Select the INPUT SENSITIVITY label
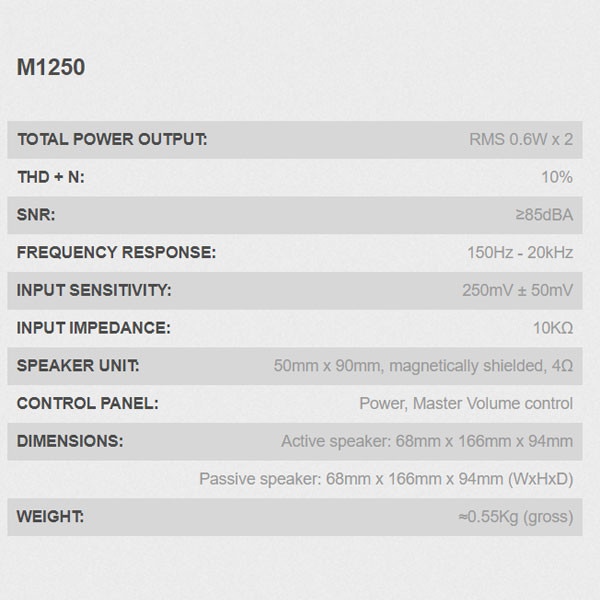Image resolution: width=600 pixels, height=600 pixels. [94, 290]
